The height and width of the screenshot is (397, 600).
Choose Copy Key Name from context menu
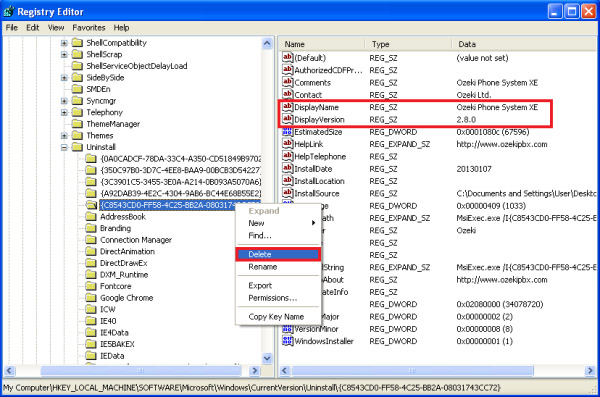coord(278,317)
